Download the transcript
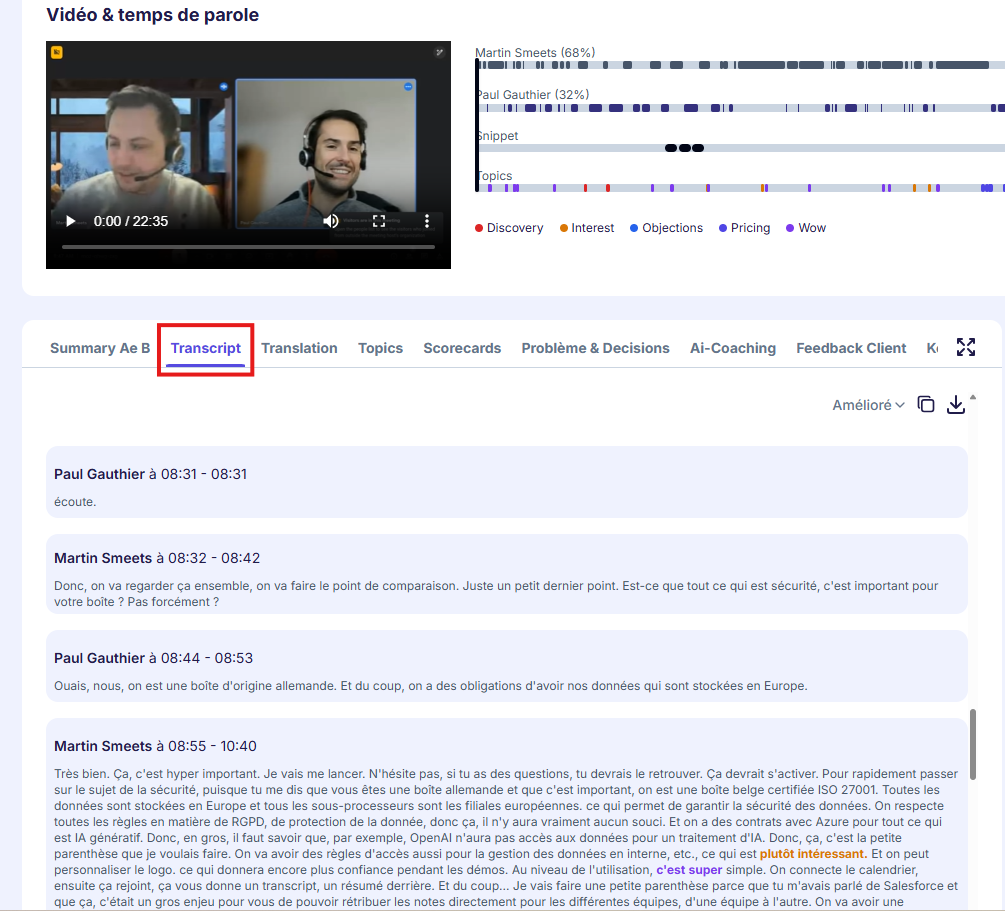This screenshot has height=911, width=1005. [956, 405]
